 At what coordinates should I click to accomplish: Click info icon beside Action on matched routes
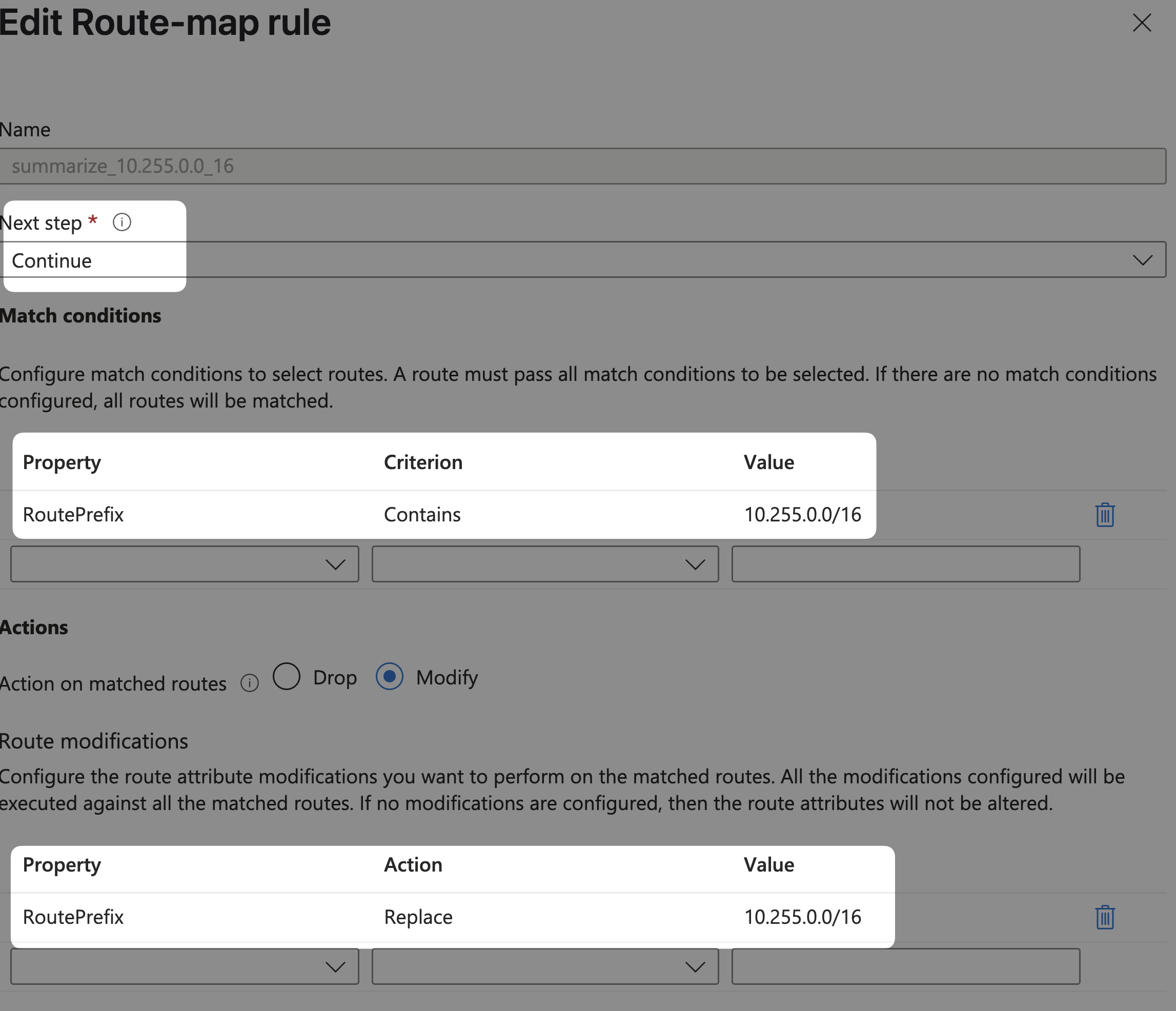point(249,683)
